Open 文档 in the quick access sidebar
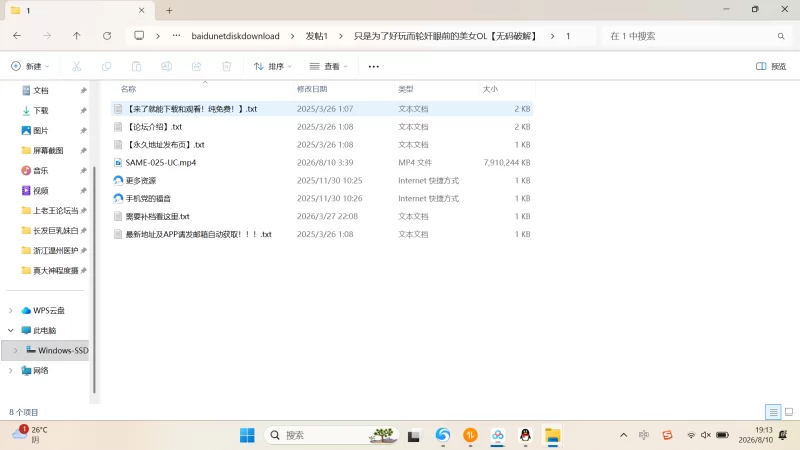The width and height of the screenshot is (800, 450). [x=40, y=90]
